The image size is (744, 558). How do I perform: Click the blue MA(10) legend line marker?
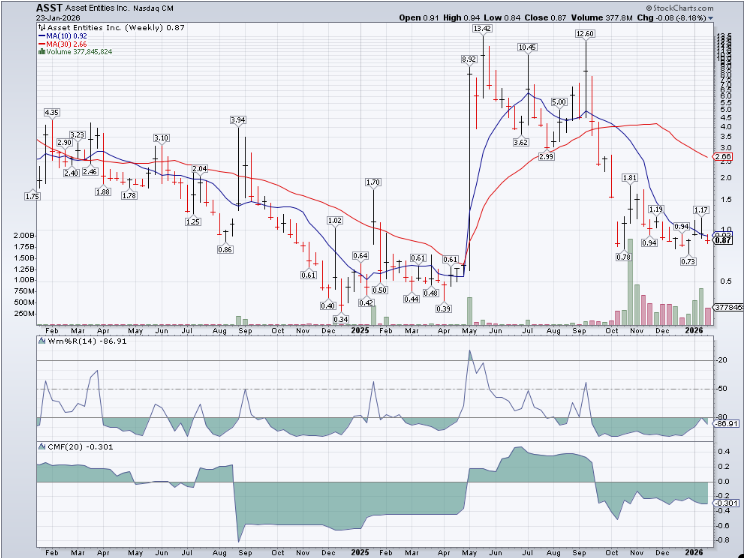point(40,36)
